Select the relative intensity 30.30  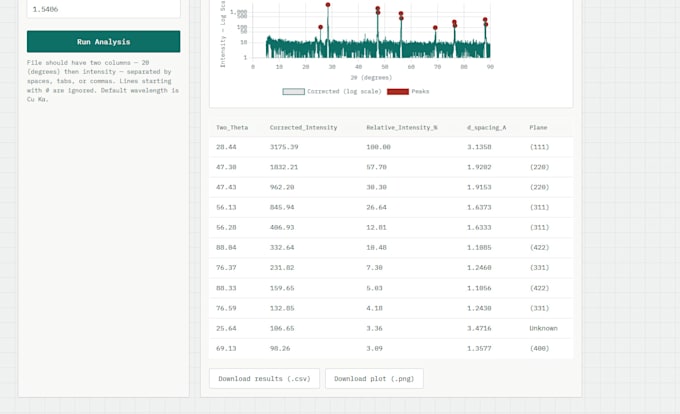[x=376, y=187]
